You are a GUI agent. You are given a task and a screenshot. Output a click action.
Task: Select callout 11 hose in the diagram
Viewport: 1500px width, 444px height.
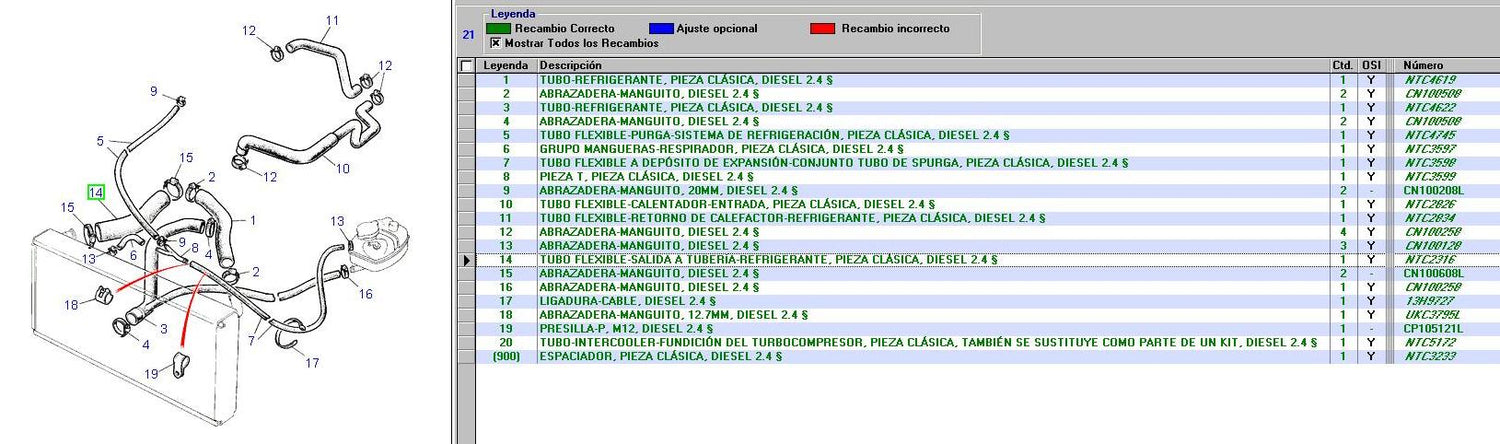pyautogui.click(x=332, y=20)
